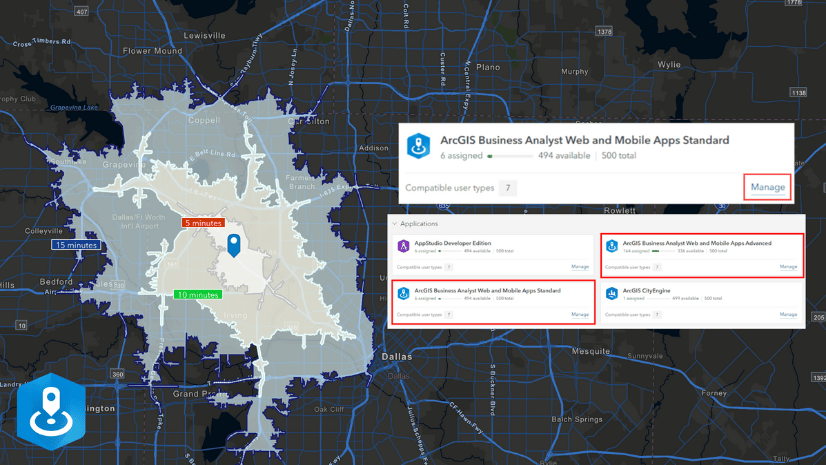Viewport: 826px width, 465px height.
Task: Click the 'AppStudio Developer Edition' title
Action: tap(453, 243)
